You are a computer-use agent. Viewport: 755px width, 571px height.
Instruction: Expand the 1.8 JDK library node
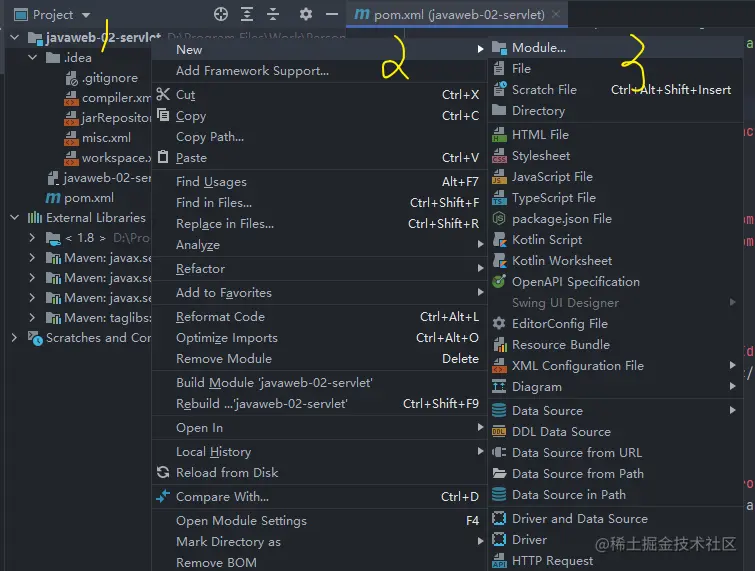coord(32,237)
